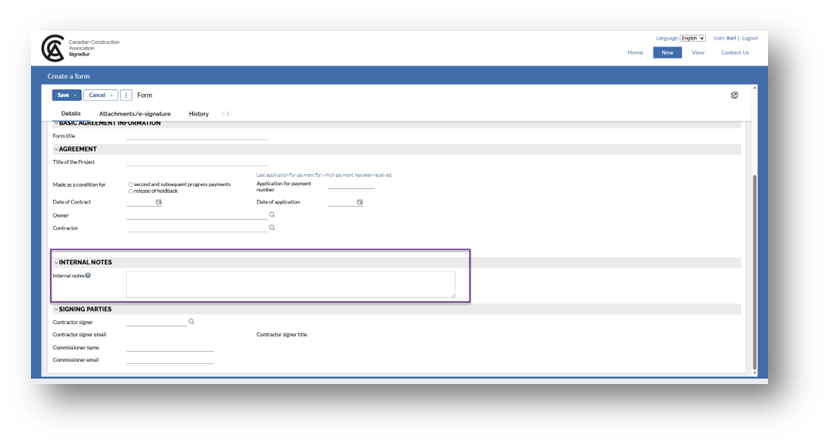Select 'second and subsequent progress payments' radio
Image resolution: width=830 pixels, height=446 pixels.
coord(131,185)
